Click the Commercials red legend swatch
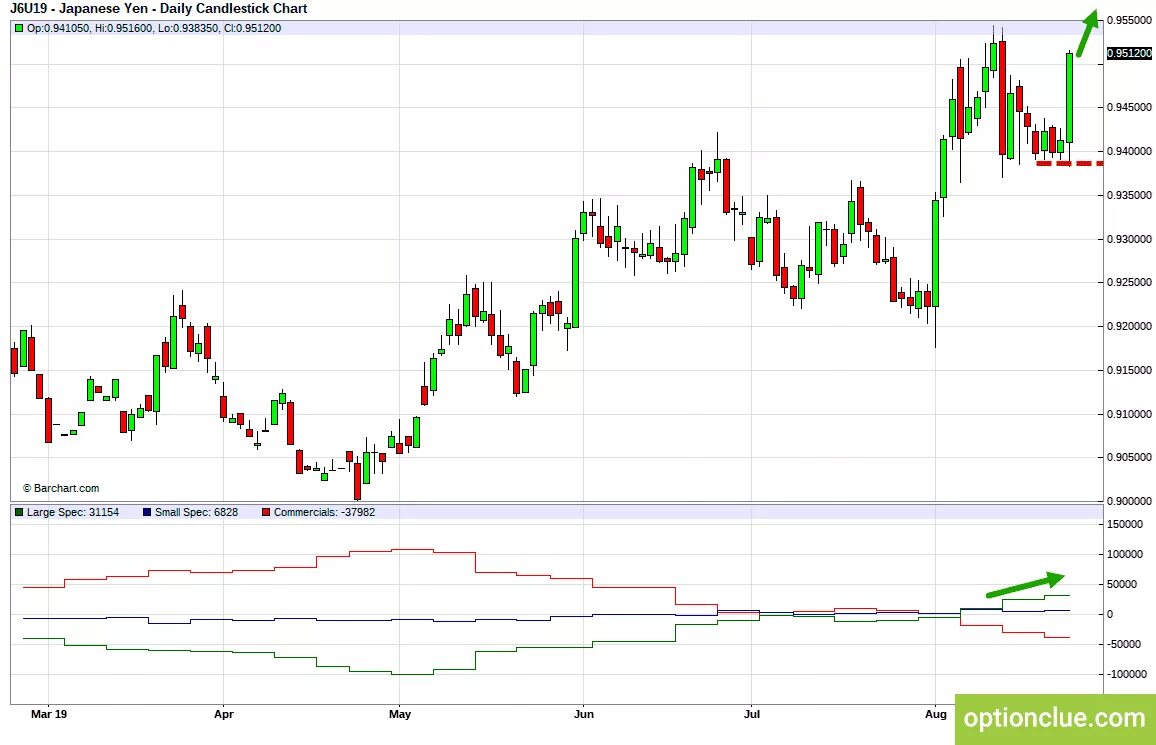Image resolution: width=1156 pixels, height=745 pixels. pyautogui.click(x=266, y=512)
